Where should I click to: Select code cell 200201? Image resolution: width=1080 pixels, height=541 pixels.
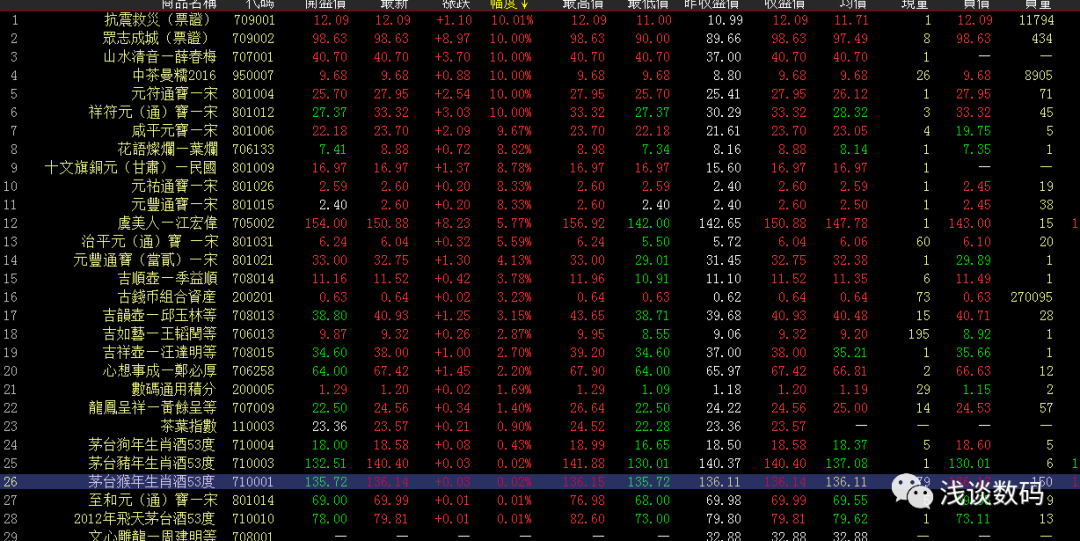coord(253,297)
